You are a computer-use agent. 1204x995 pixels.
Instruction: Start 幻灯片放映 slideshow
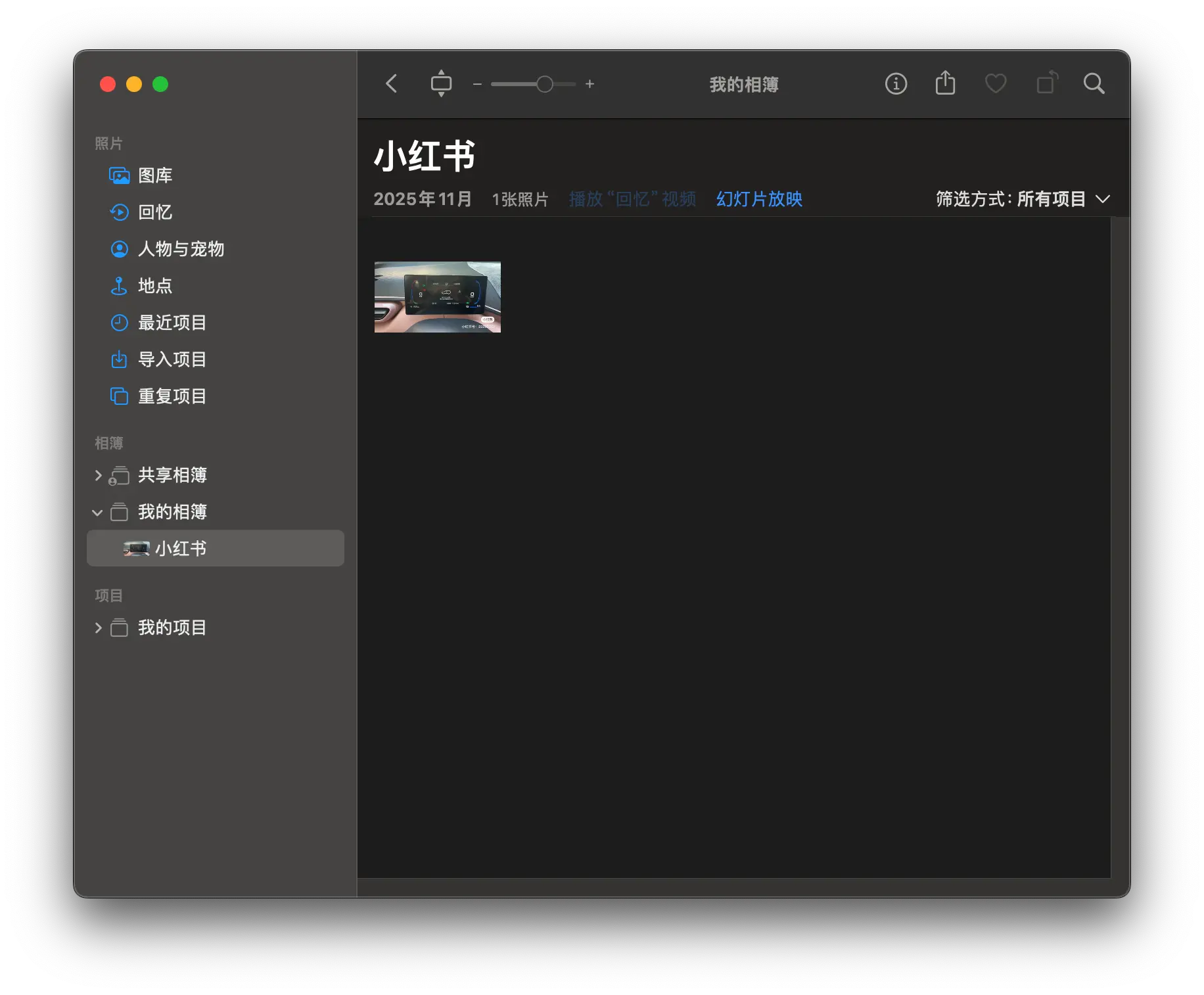click(x=758, y=199)
